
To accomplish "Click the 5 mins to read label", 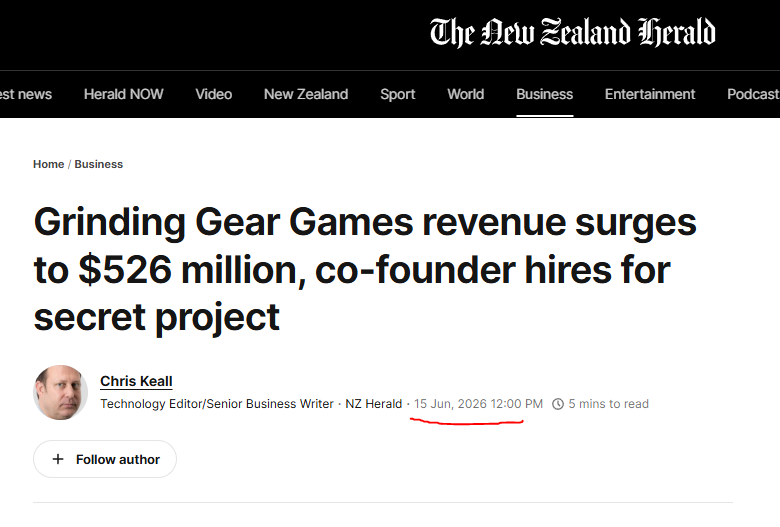I will (x=608, y=404).
